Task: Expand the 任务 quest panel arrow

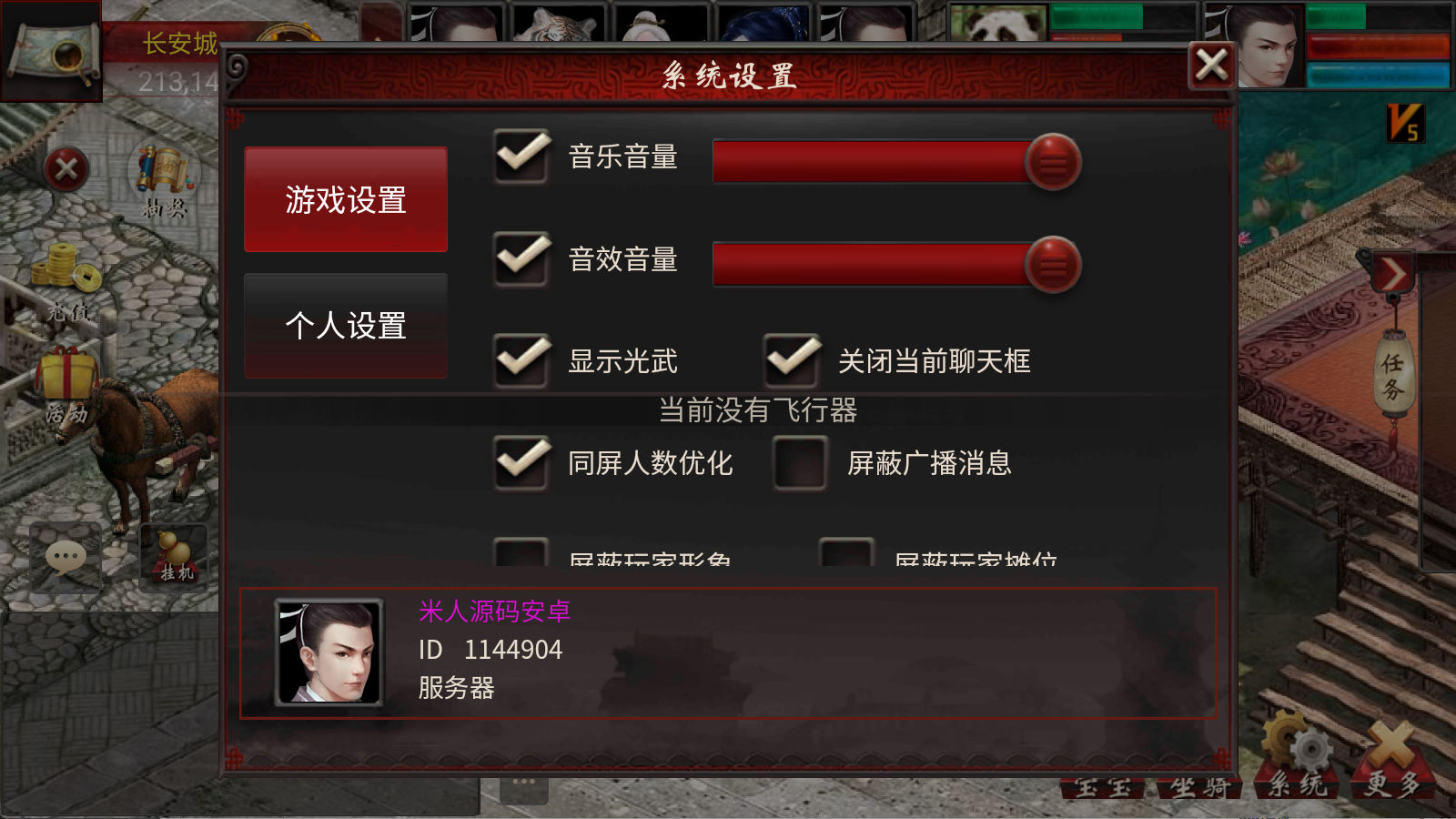Action: tap(1393, 273)
